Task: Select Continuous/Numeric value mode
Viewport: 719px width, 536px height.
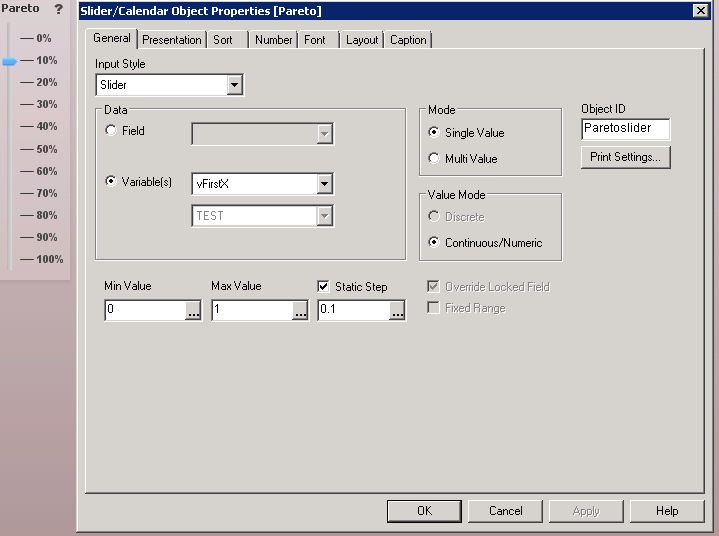Action: [434, 242]
